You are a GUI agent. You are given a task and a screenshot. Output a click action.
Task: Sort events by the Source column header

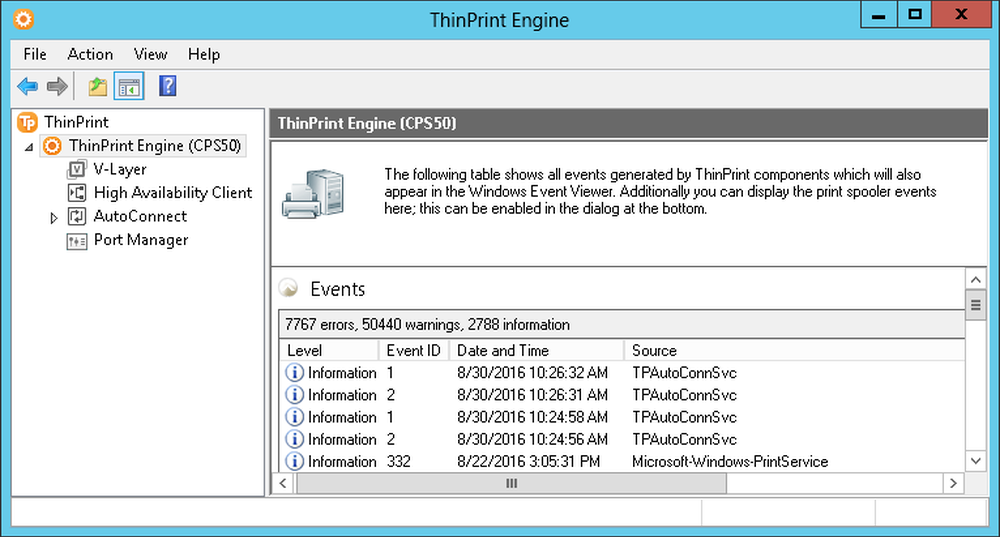(654, 351)
